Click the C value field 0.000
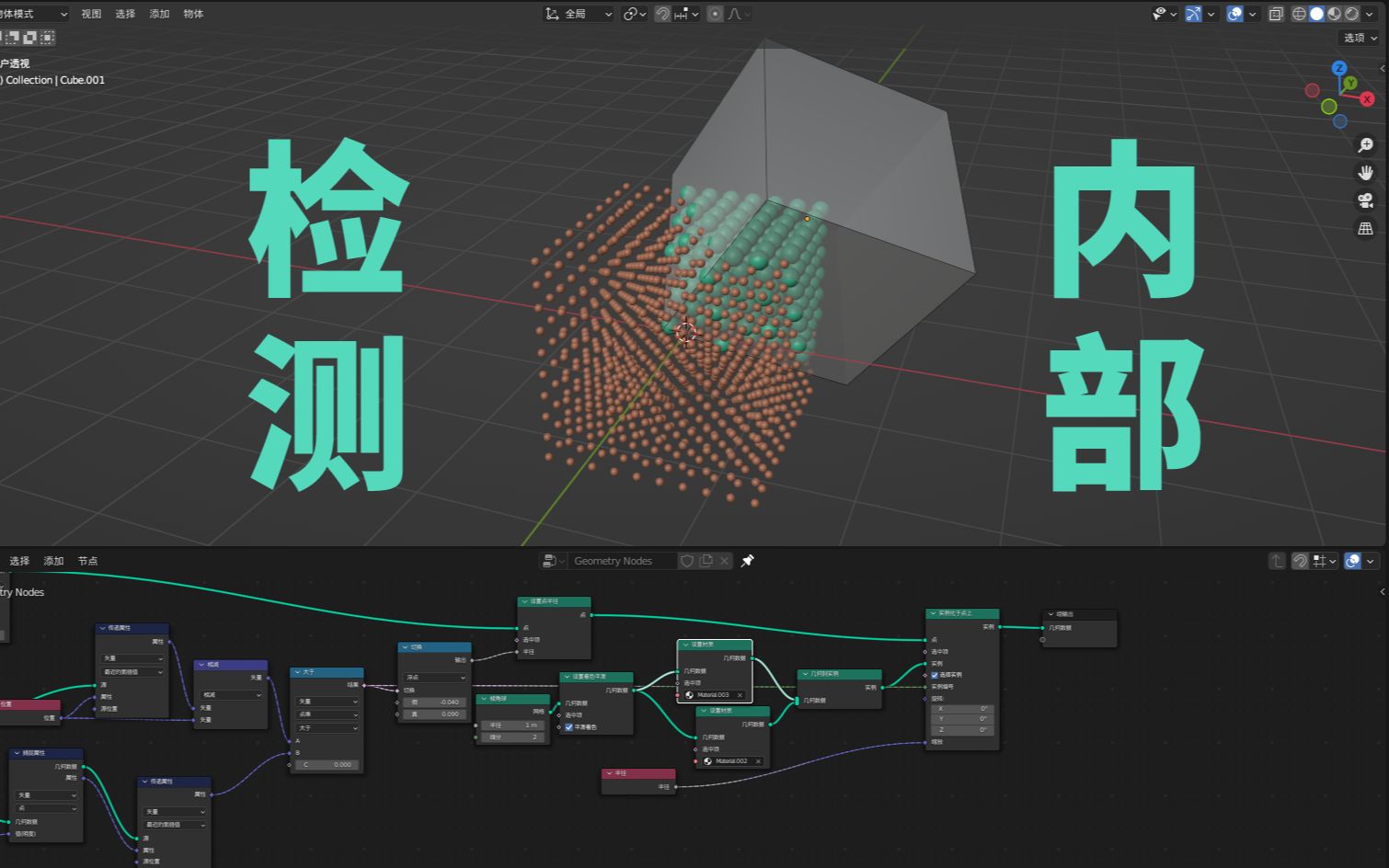Image resolution: width=1389 pixels, height=868 pixels. [x=327, y=765]
